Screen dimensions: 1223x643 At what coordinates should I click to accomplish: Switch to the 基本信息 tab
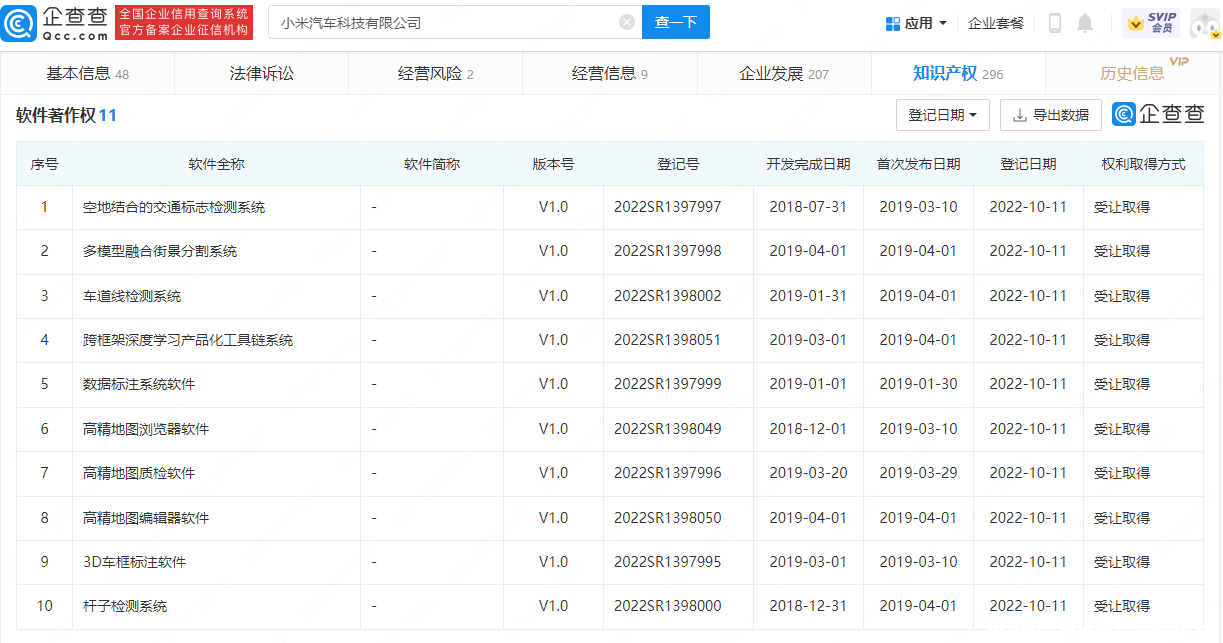pos(87,74)
